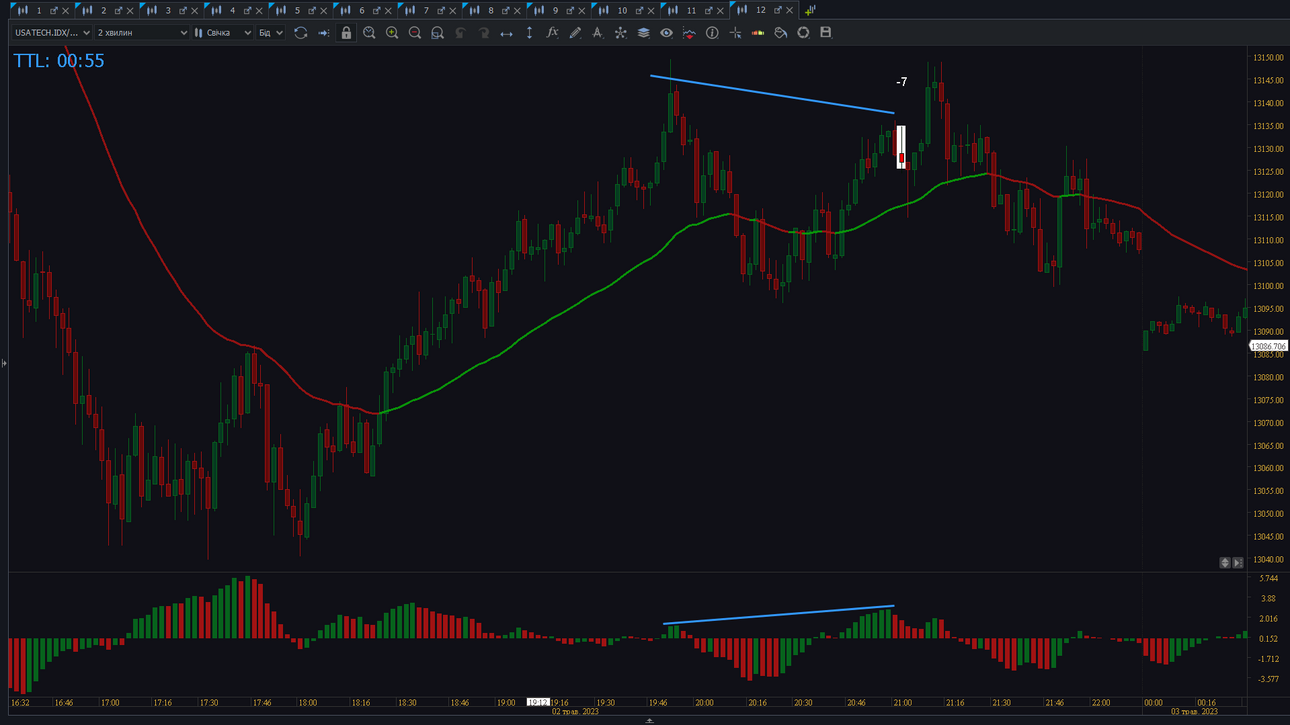1290x725 pixels.
Task: Click the 13150.00 price axis label
Action: point(1268,58)
